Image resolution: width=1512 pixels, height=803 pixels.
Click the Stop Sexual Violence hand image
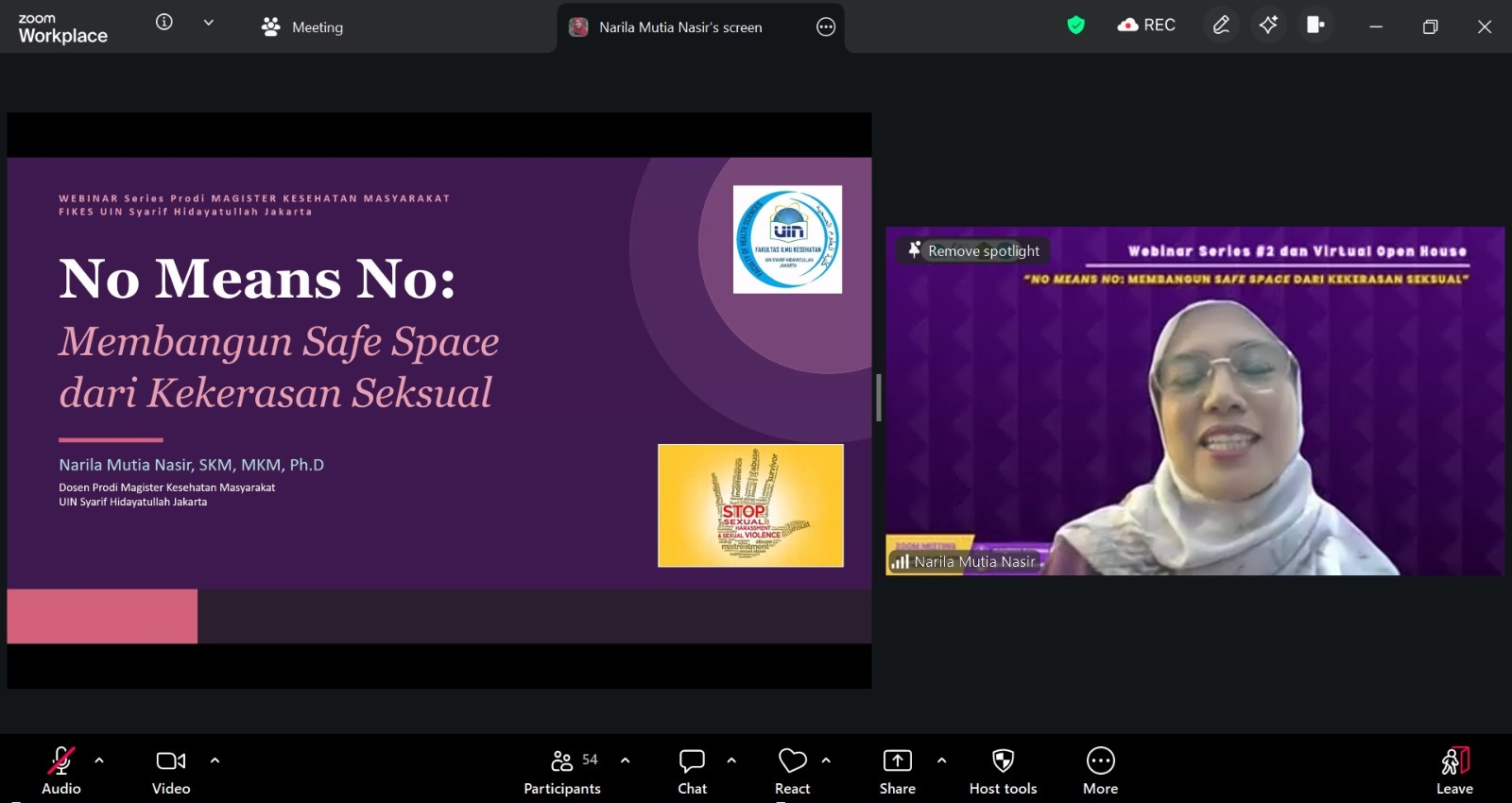(x=750, y=505)
